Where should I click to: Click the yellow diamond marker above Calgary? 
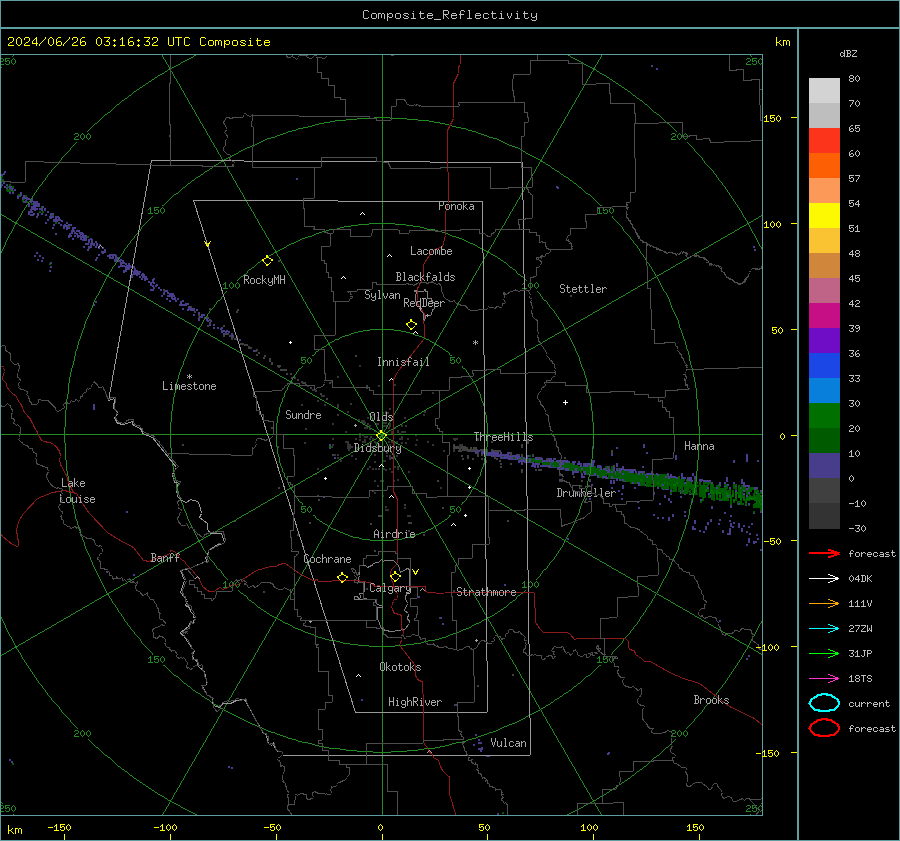(x=395, y=576)
